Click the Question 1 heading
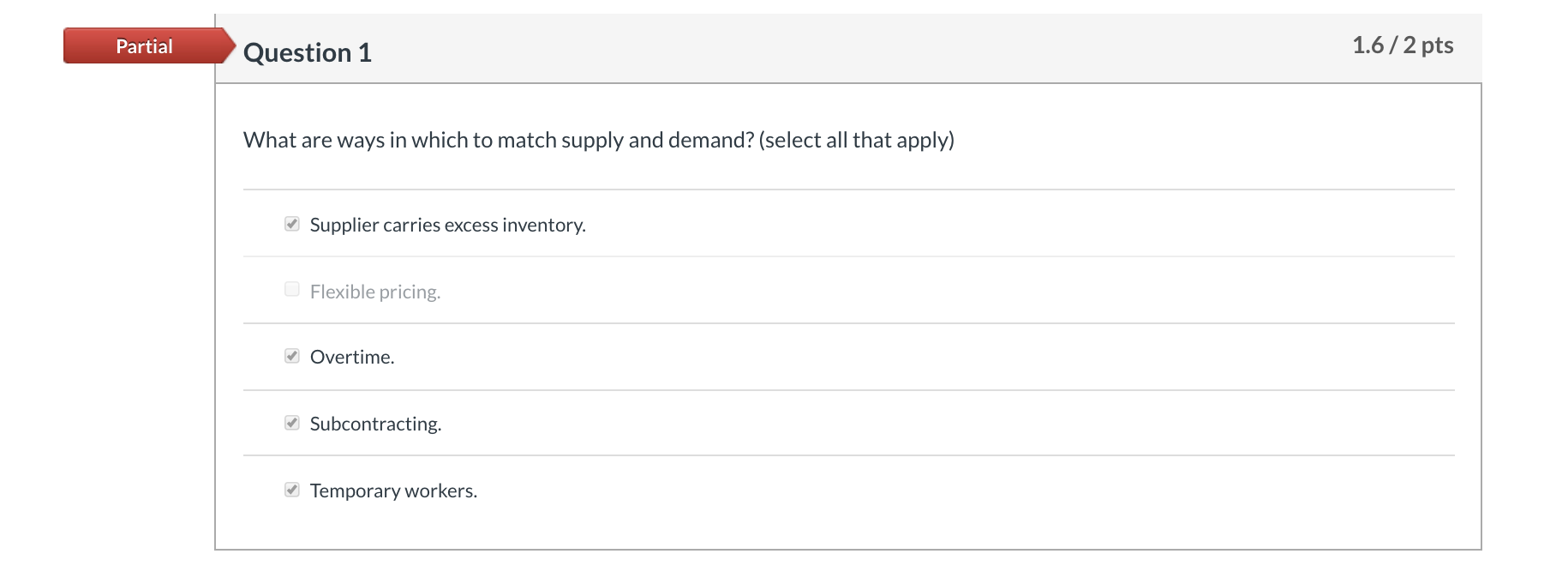This screenshot has height=578, width=1568. tap(308, 53)
